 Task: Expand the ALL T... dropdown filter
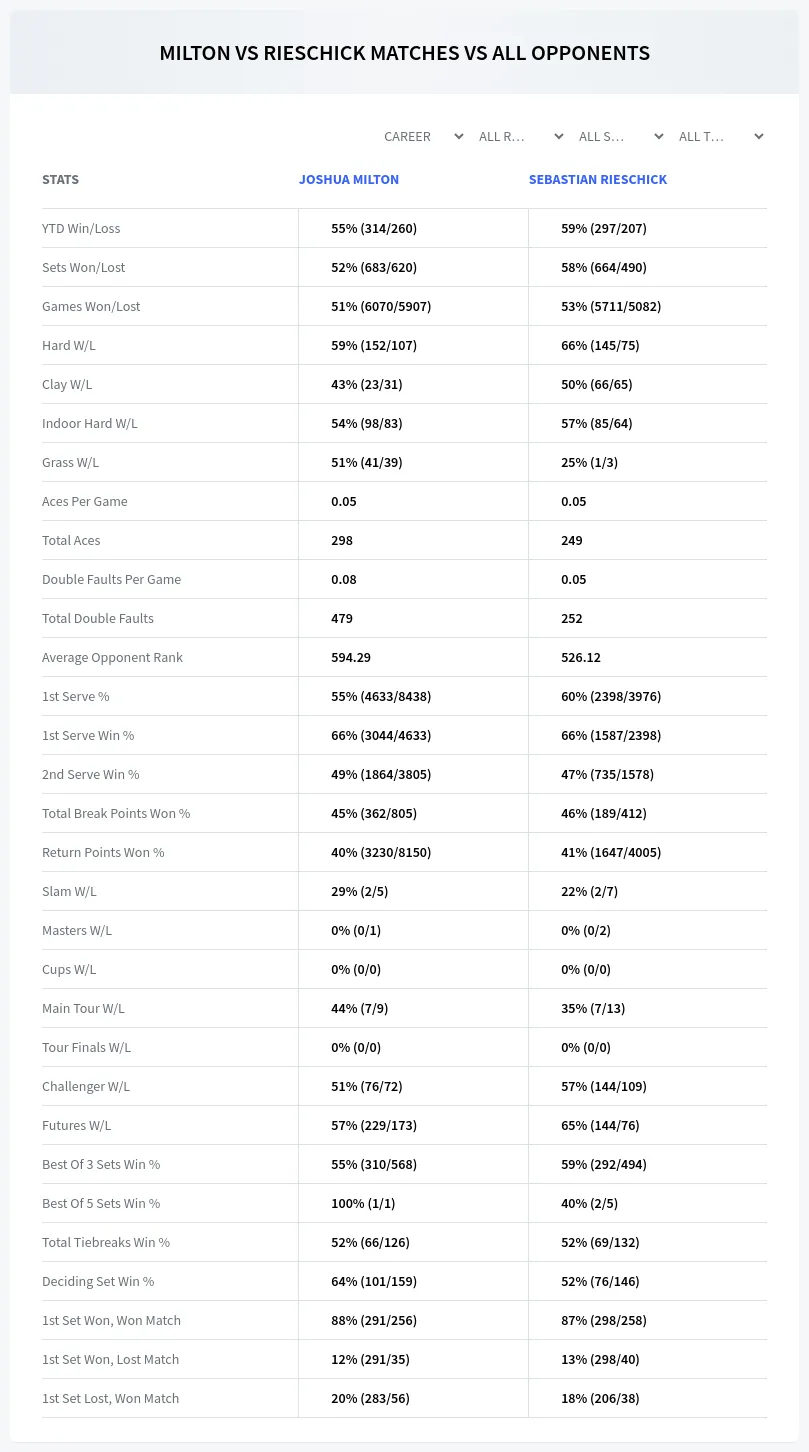(722, 136)
